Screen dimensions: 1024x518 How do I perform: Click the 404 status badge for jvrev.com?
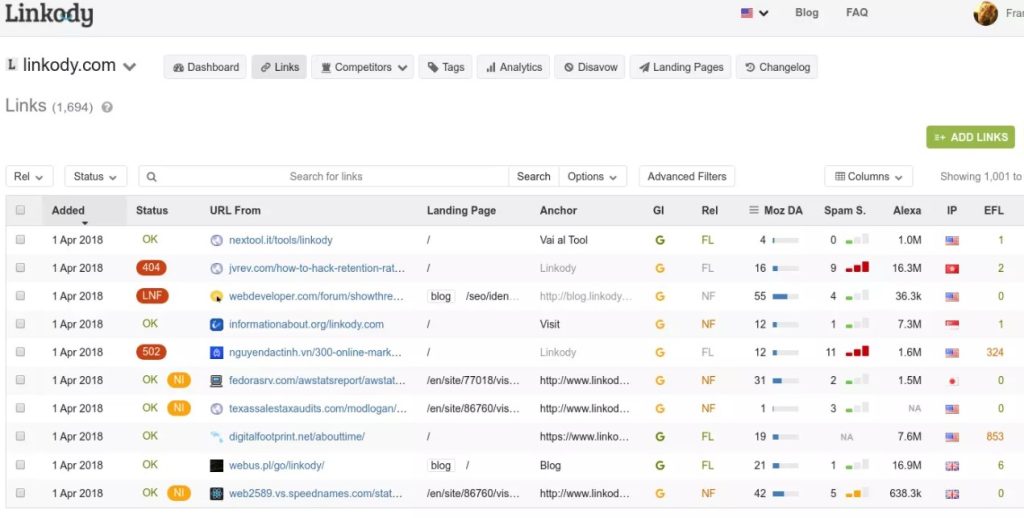pos(152,268)
